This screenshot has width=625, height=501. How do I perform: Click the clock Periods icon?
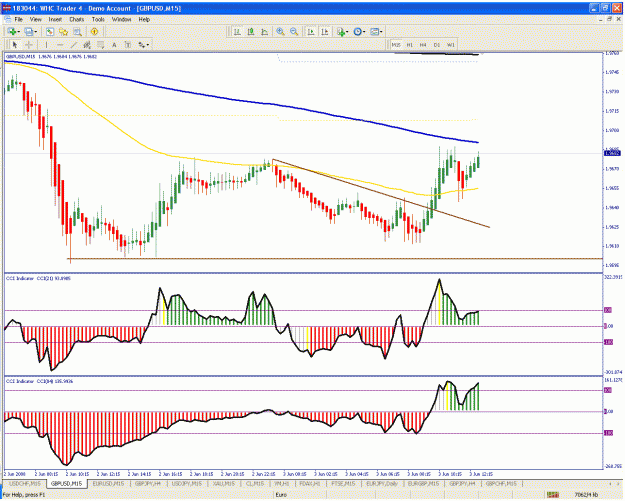[357, 31]
